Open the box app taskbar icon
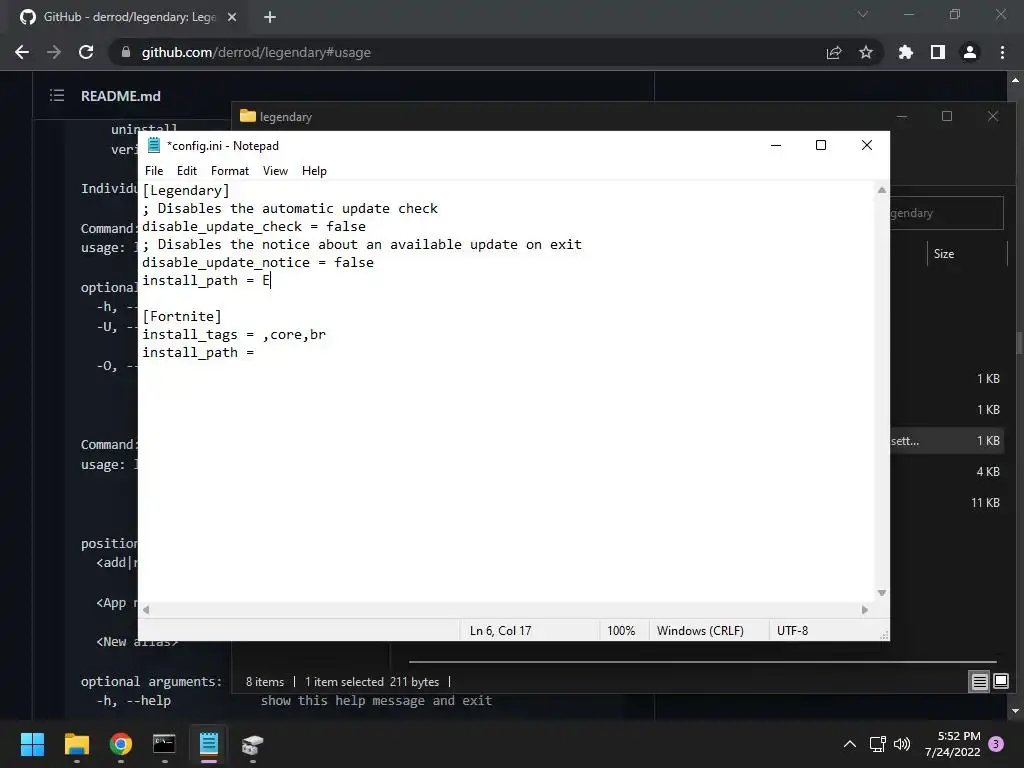This screenshot has height=768, width=1024. tap(253, 744)
